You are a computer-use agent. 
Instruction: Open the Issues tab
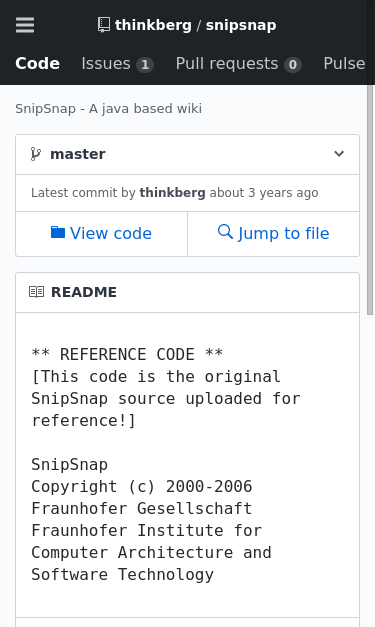tap(117, 64)
